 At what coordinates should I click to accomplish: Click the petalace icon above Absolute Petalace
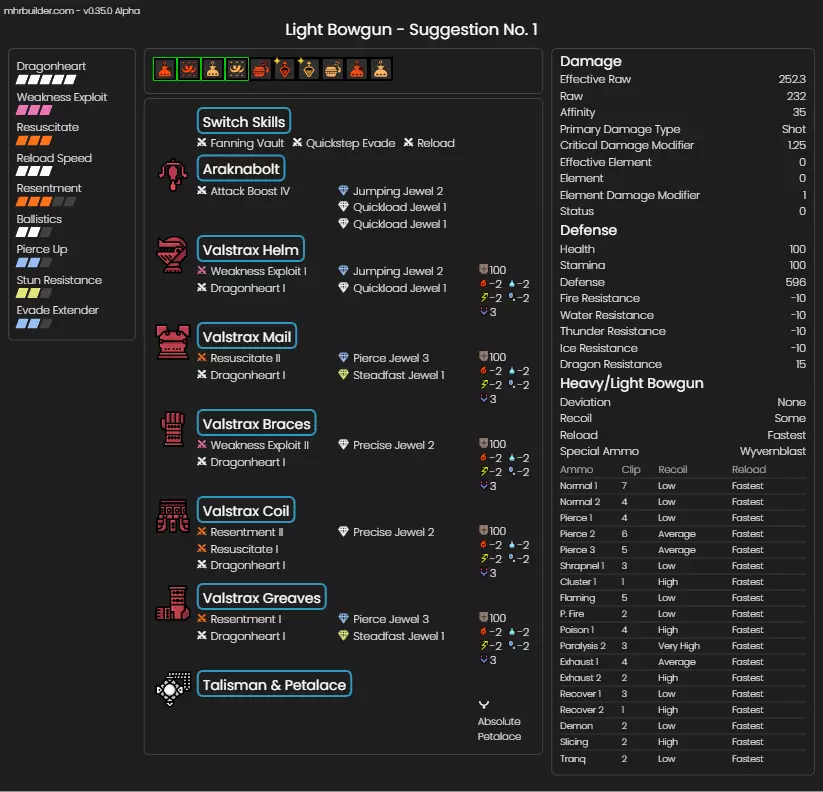pos(484,704)
